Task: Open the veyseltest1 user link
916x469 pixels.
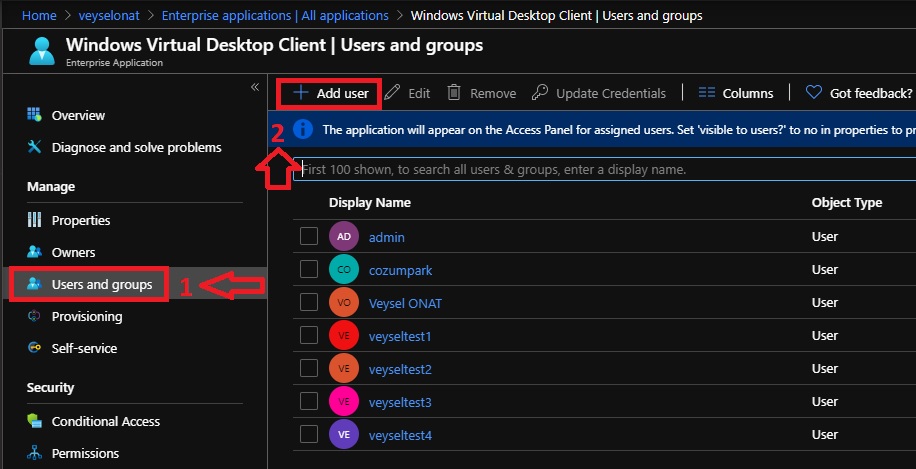Action: 400,336
